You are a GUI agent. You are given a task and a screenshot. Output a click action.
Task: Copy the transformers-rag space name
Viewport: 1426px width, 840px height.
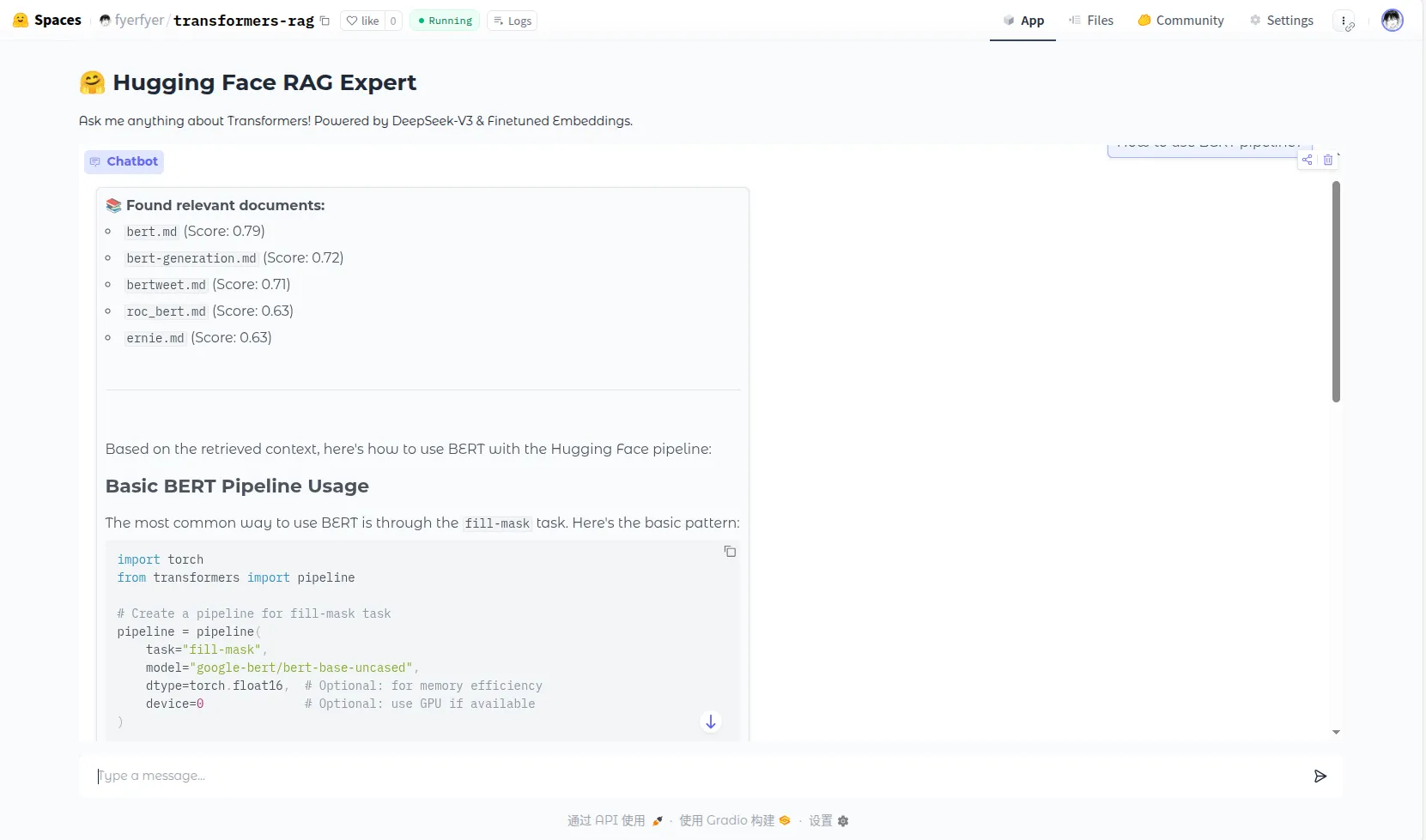click(x=325, y=21)
